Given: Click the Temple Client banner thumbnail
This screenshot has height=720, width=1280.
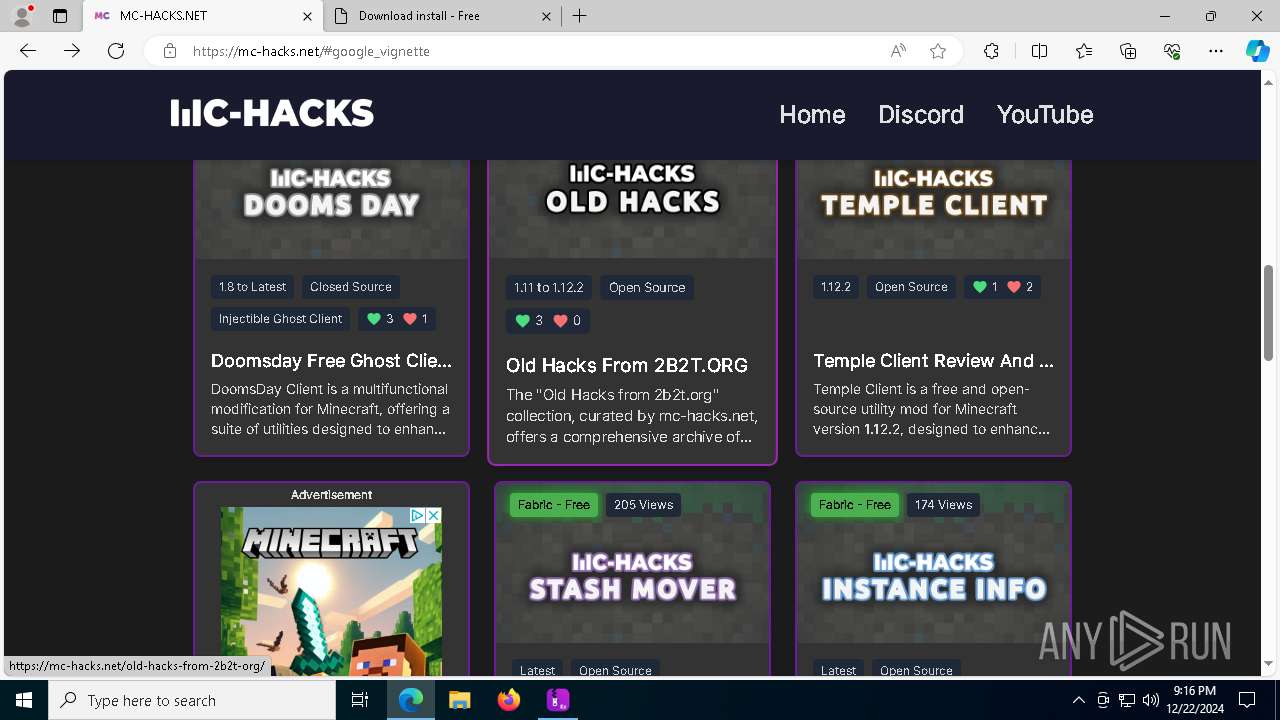Looking at the screenshot, I should (933, 209).
